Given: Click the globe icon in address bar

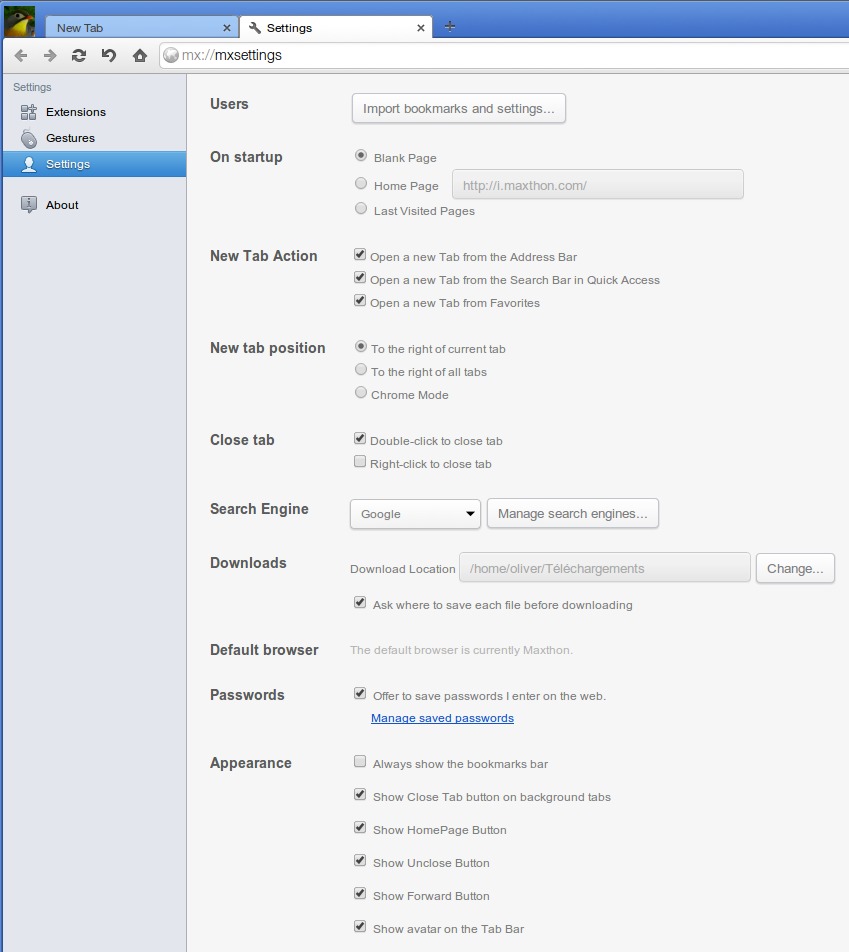Looking at the screenshot, I should pos(171,55).
